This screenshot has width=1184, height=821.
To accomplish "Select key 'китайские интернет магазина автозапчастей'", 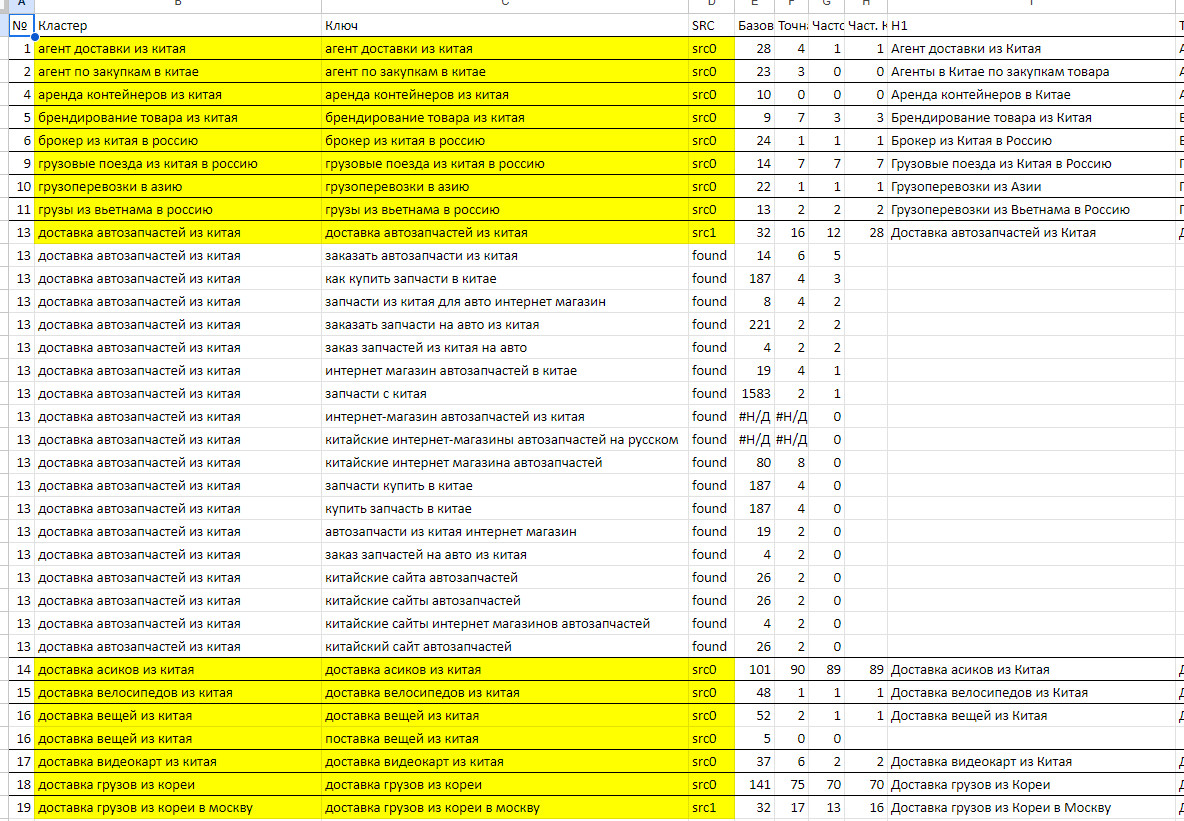I will tap(504, 463).
